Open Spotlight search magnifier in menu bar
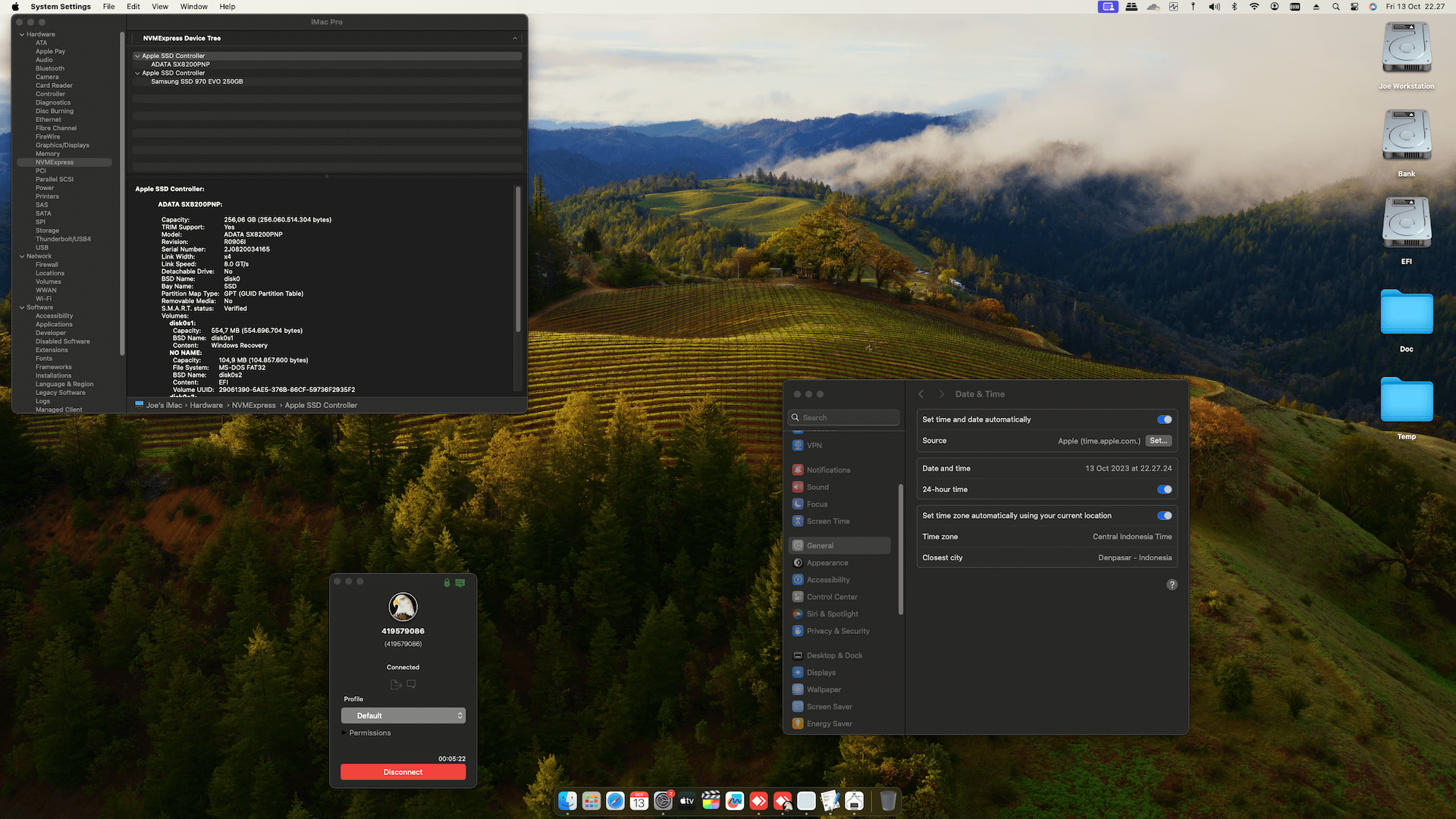The image size is (1456, 819). click(x=1335, y=7)
